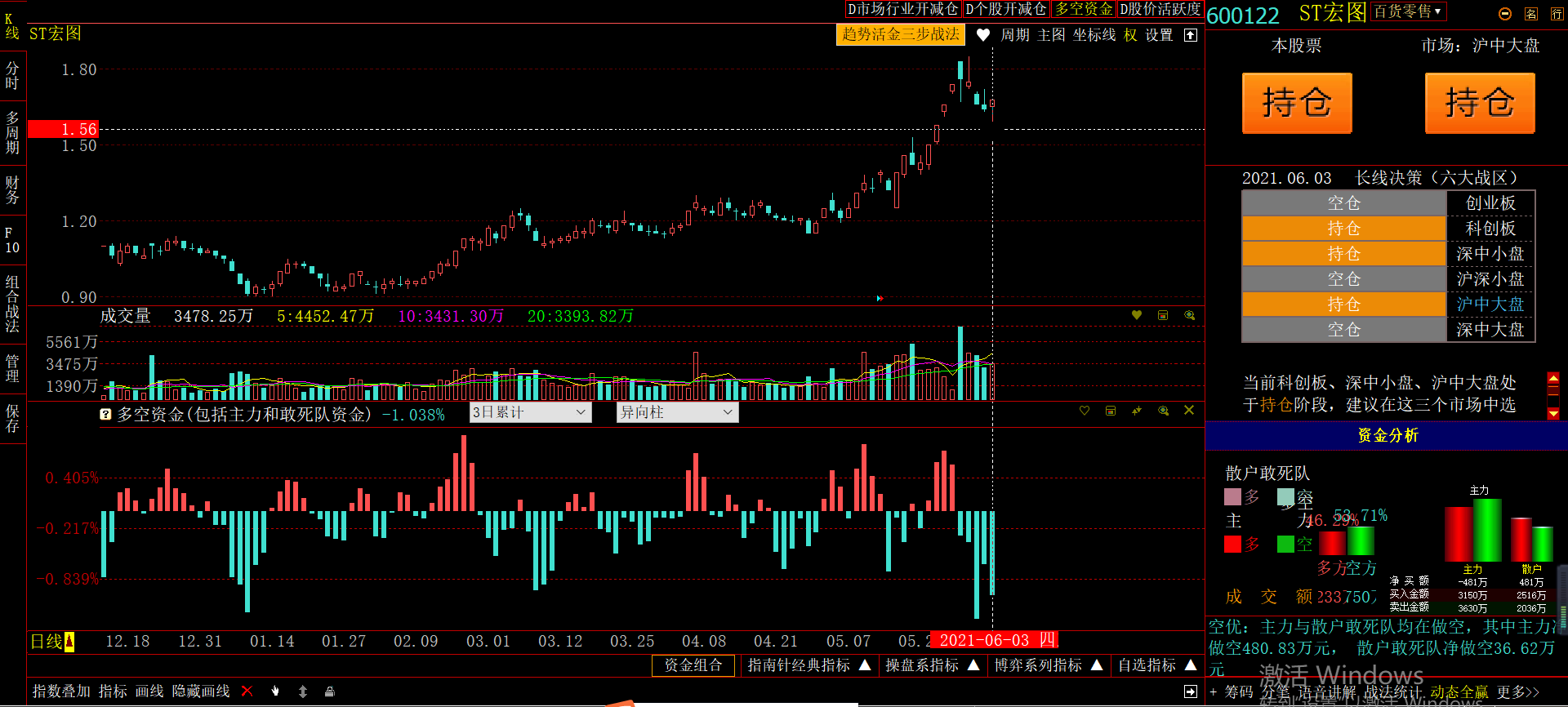Click the red down arrow of the advice text scroller
Image resolution: width=1568 pixels, height=707 pixels.
tap(1553, 415)
